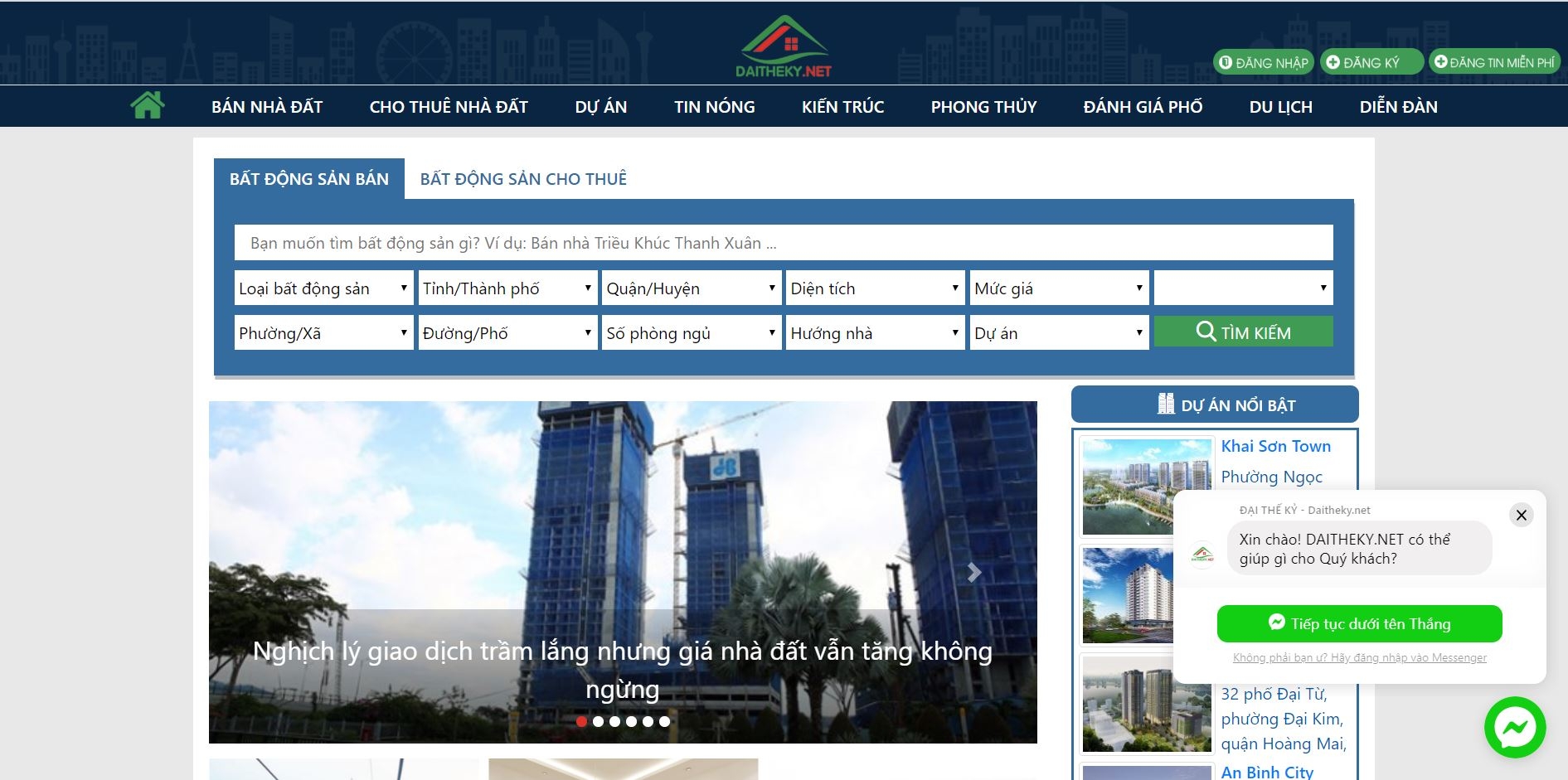
Task: Click the property search text field
Action: (x=784, y=243)
